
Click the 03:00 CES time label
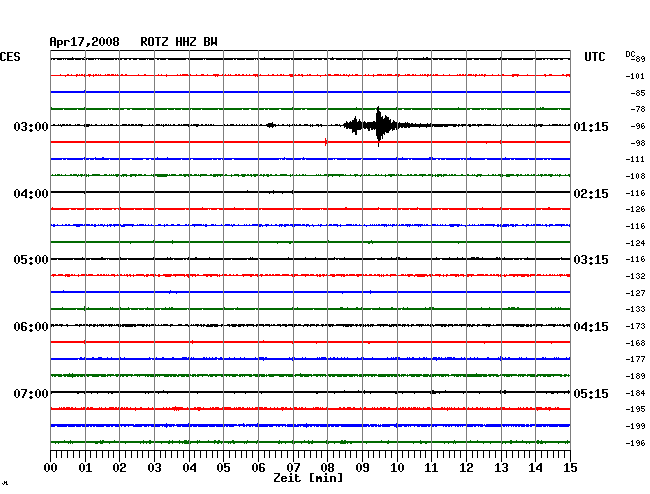pos(31,126)
